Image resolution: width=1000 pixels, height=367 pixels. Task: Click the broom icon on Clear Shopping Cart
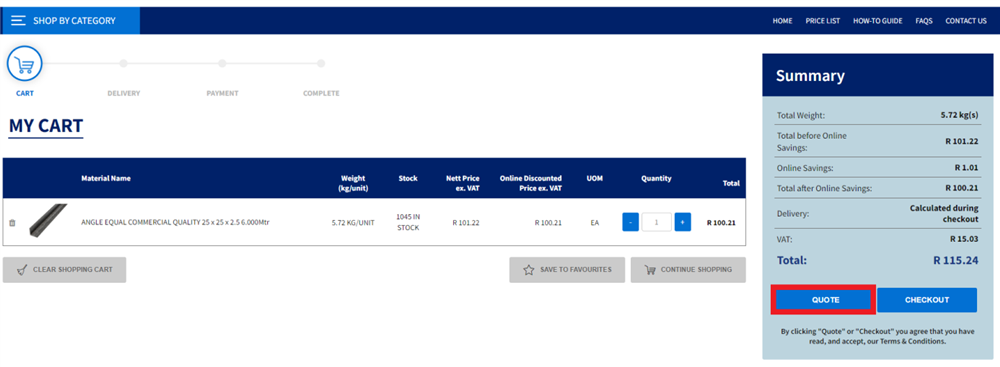click(x=22, y=270)
